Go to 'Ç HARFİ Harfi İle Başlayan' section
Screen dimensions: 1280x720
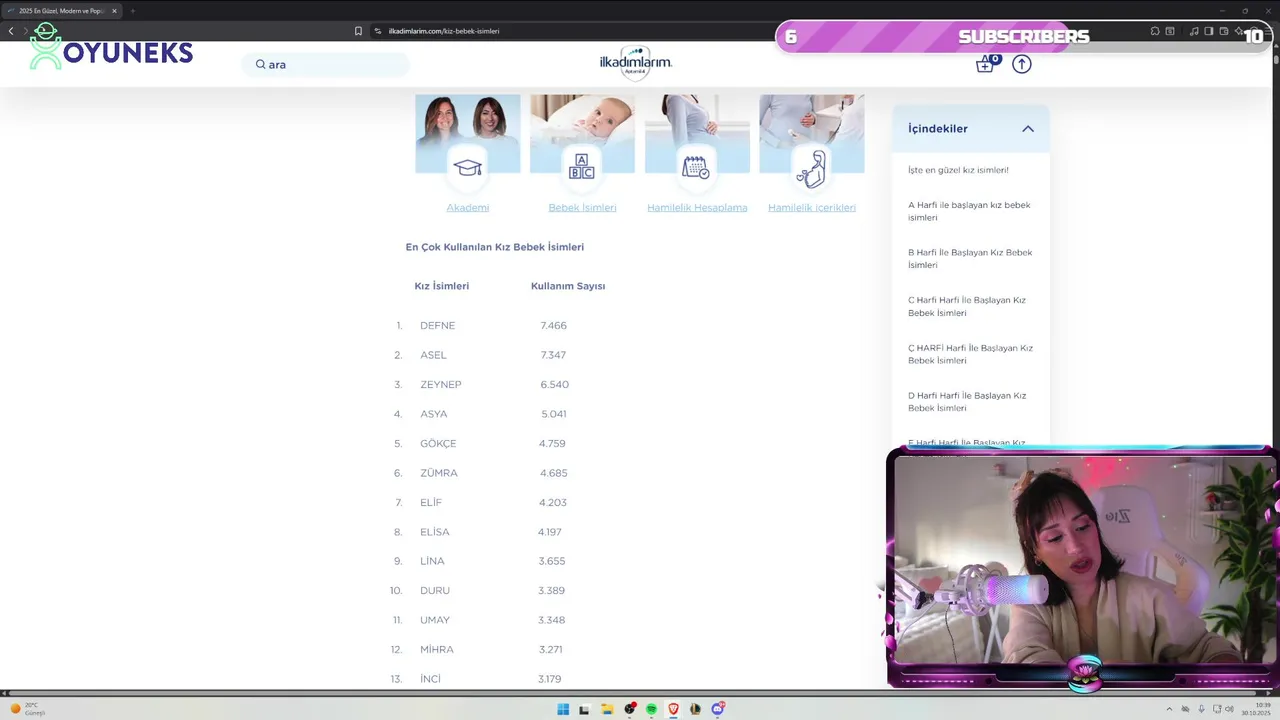pyautogui.click(x=970, y=354)
